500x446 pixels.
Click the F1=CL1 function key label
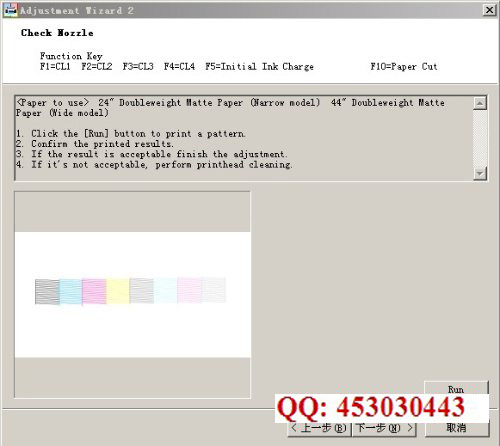(55, 66)
